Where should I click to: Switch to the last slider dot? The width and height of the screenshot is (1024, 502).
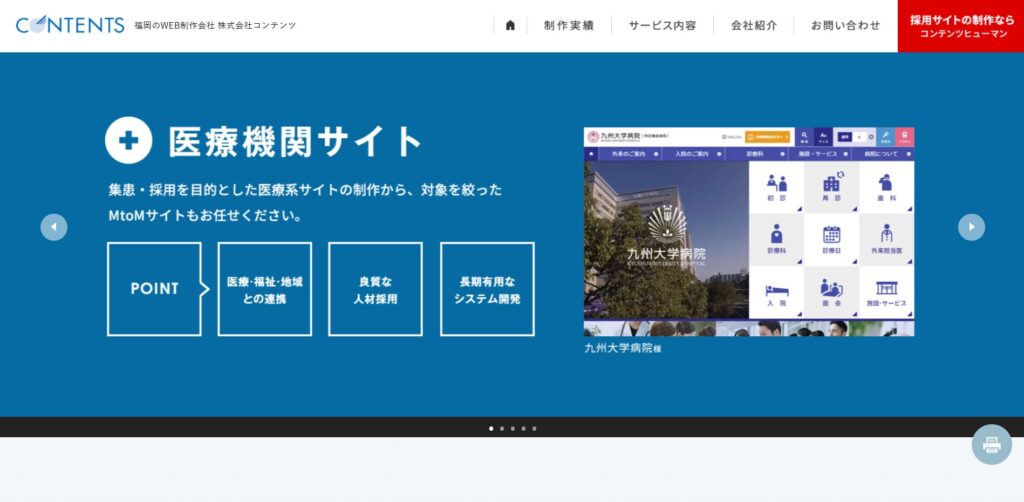tap(535, 428)
